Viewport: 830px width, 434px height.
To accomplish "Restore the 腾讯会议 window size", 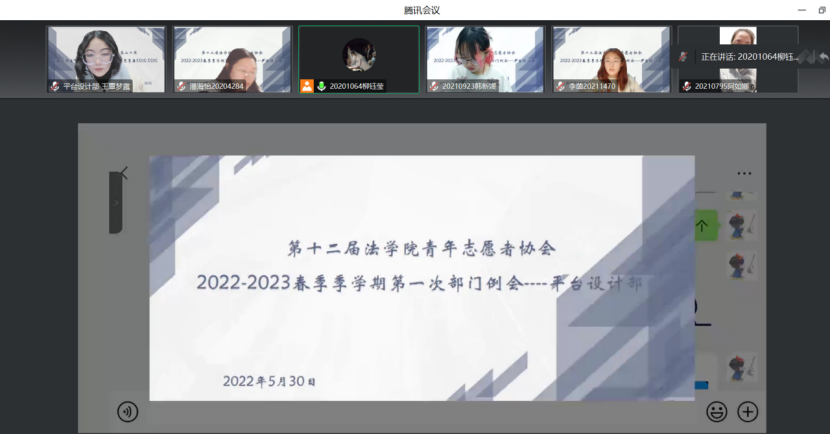I will click(x=821, y=10).
